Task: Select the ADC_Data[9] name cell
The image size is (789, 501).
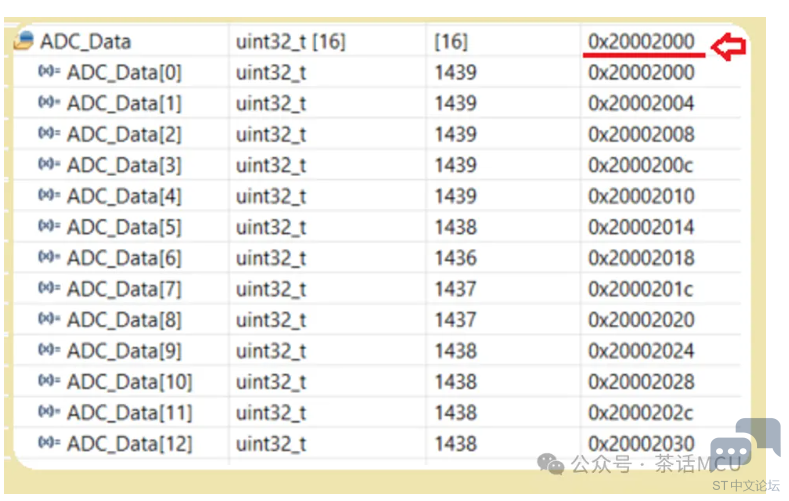Action: (124, 351)
